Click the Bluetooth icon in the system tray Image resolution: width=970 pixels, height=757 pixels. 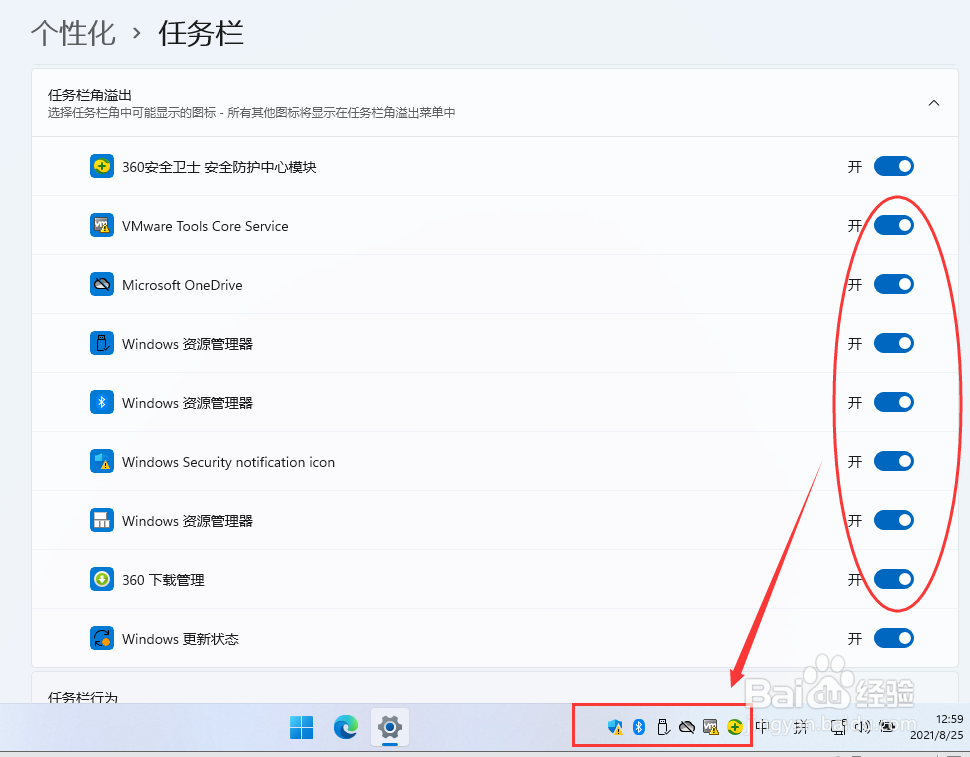pos(638,727)
